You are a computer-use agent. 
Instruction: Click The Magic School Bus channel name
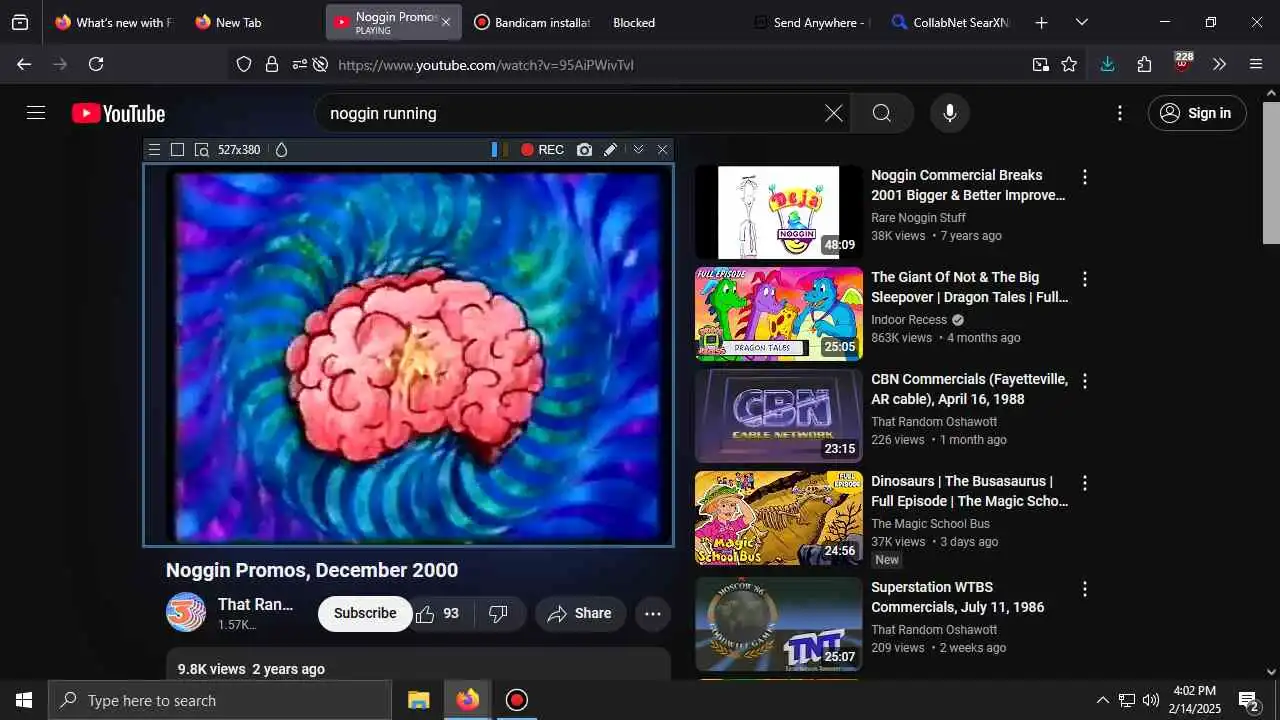click(x=930, y=524)
